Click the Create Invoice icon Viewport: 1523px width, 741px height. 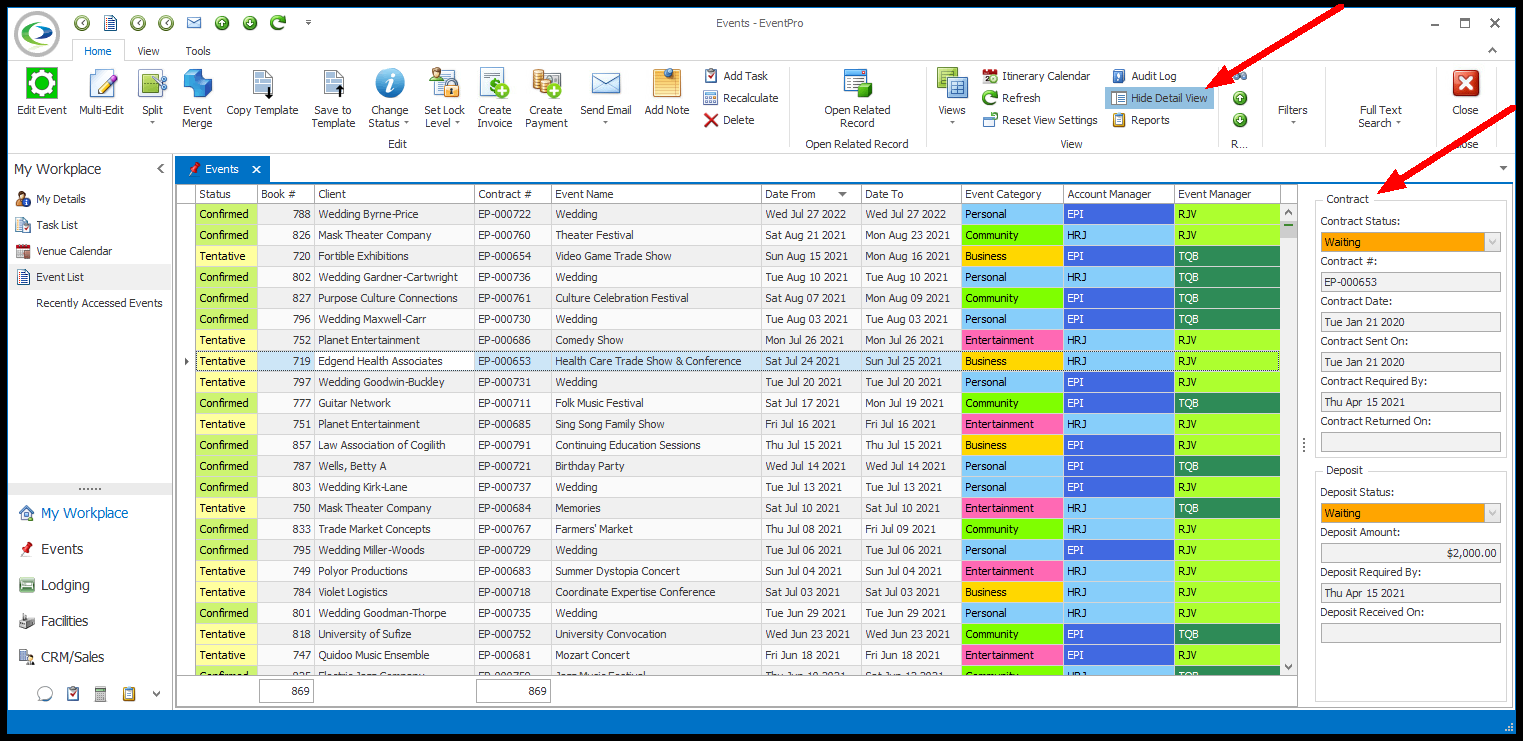(494, 84)
